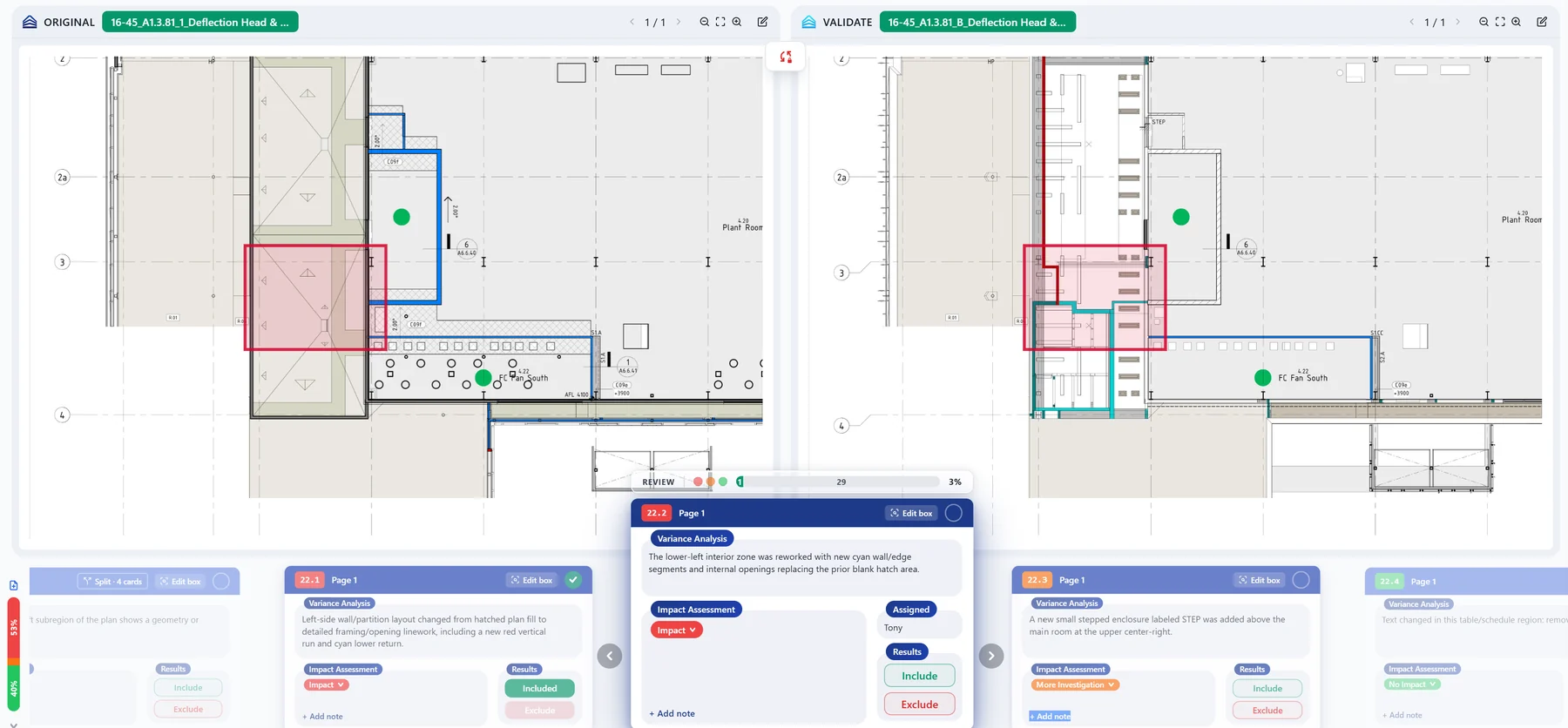
Task: Go to the next page in the Validate viewer
Action: (1458, 22)
